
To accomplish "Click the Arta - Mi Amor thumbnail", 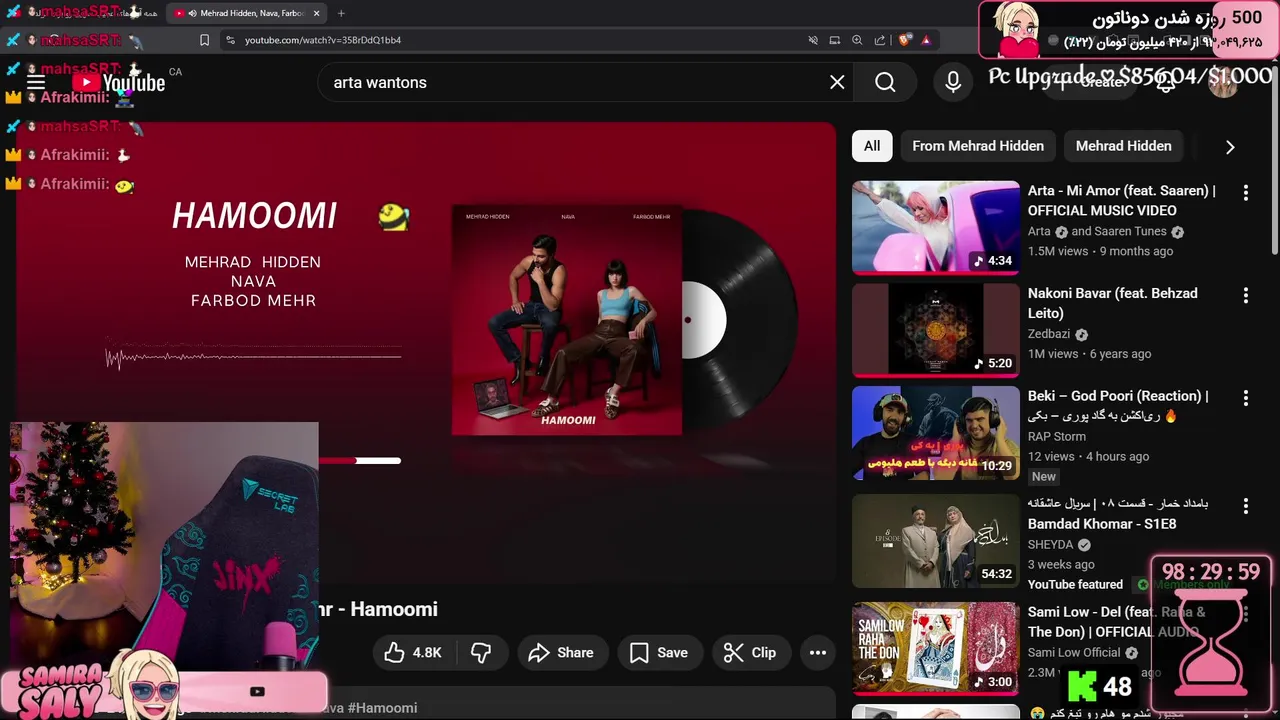I will click(x=936, y=227).
